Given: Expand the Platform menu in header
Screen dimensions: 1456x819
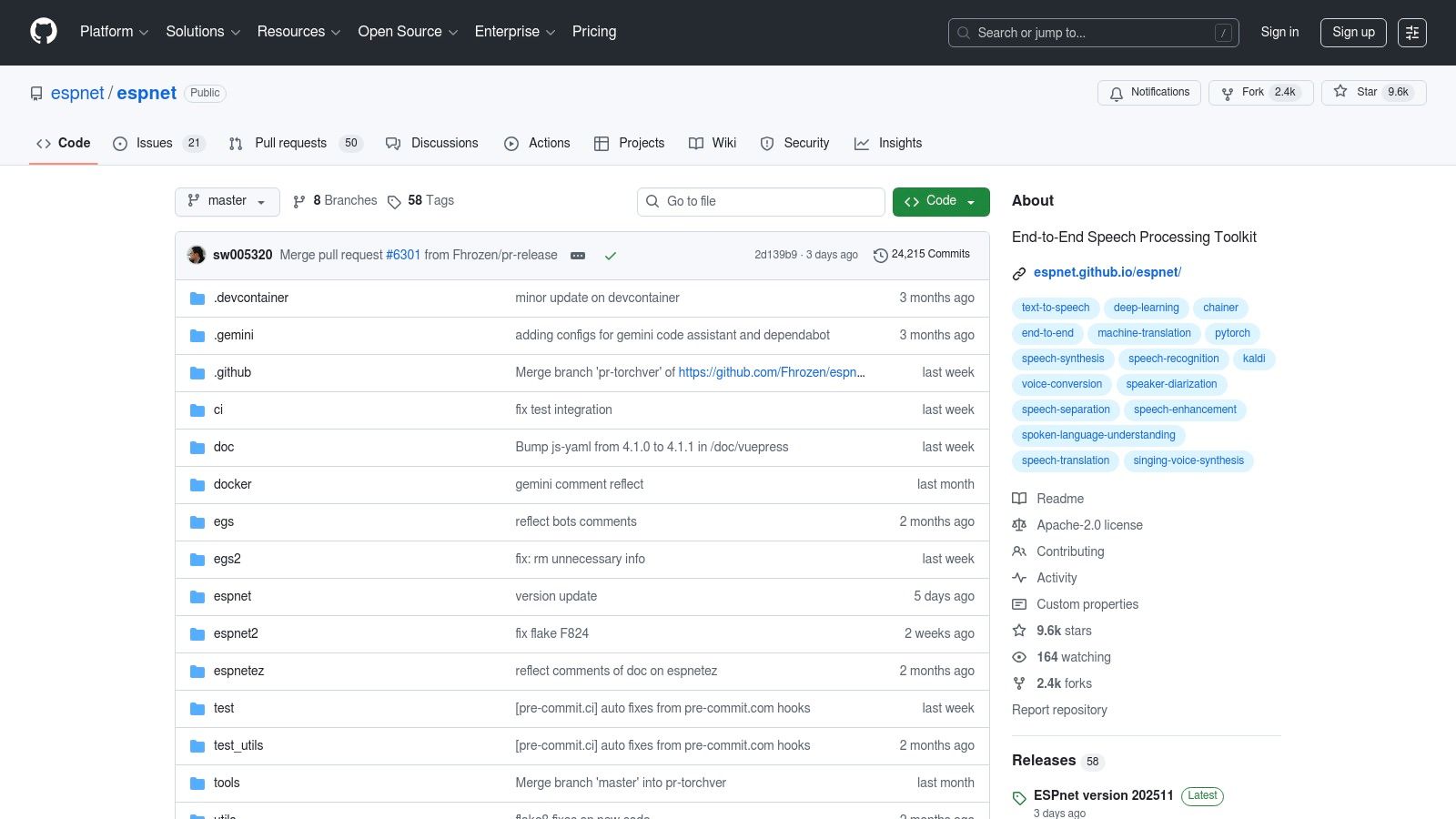Looking at the screenshot, I should 114,32.
